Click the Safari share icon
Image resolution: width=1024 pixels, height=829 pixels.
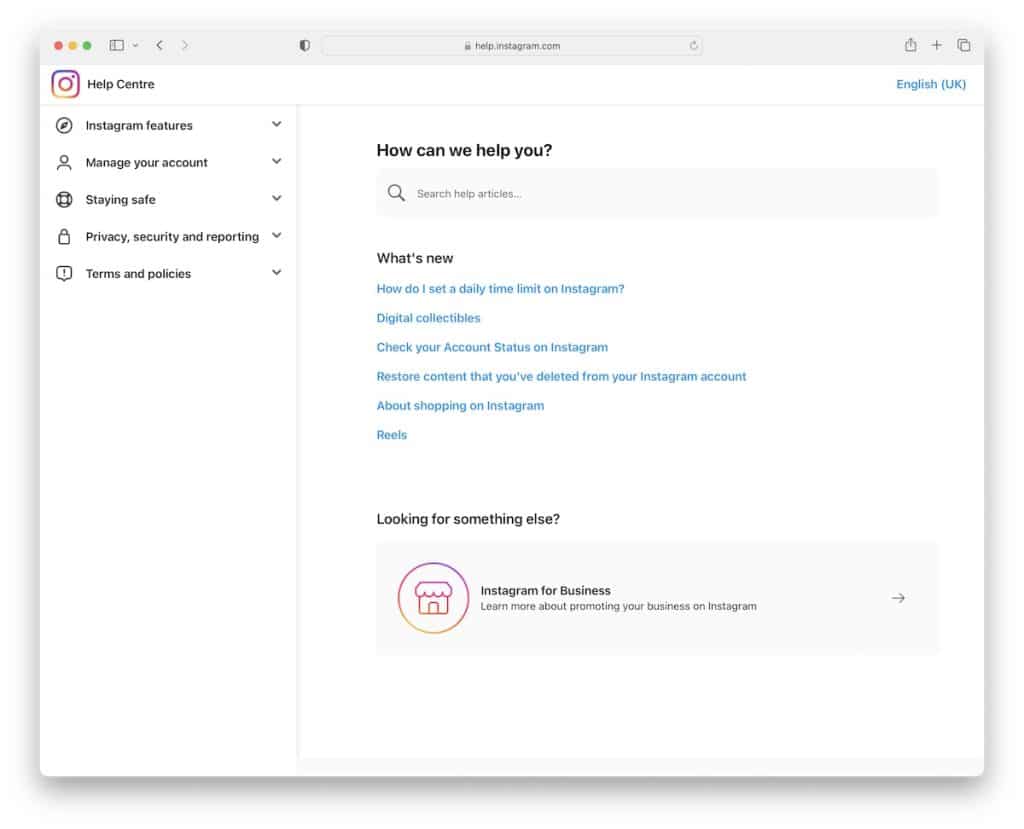tap(910, 45)
